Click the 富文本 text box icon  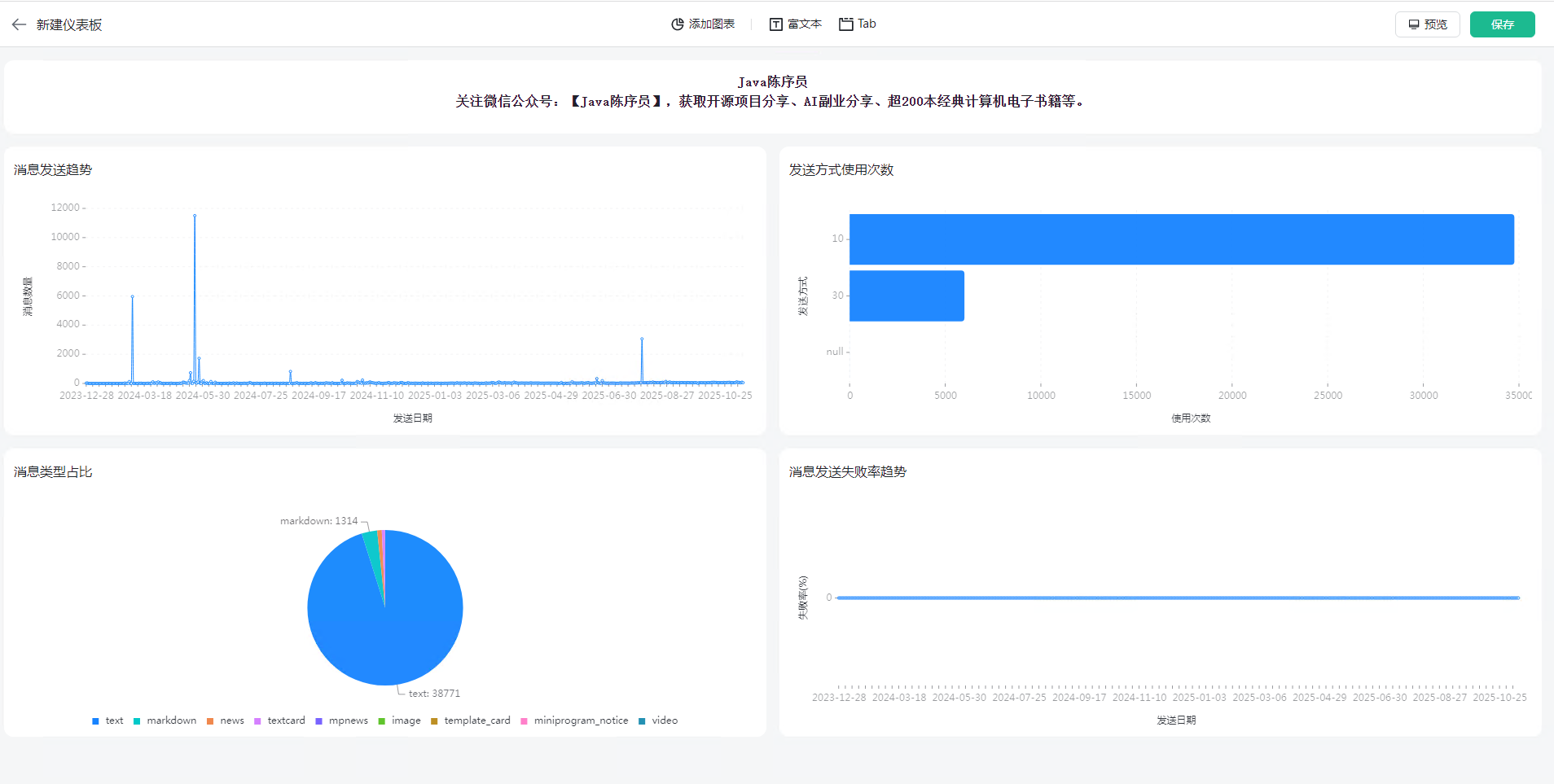776,24
